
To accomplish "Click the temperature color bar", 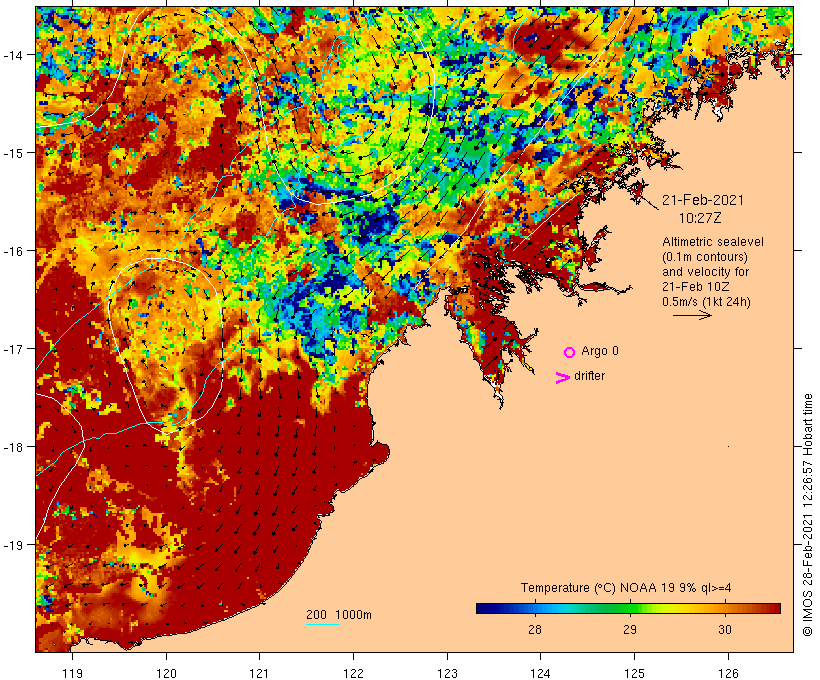I will (628, 608).
